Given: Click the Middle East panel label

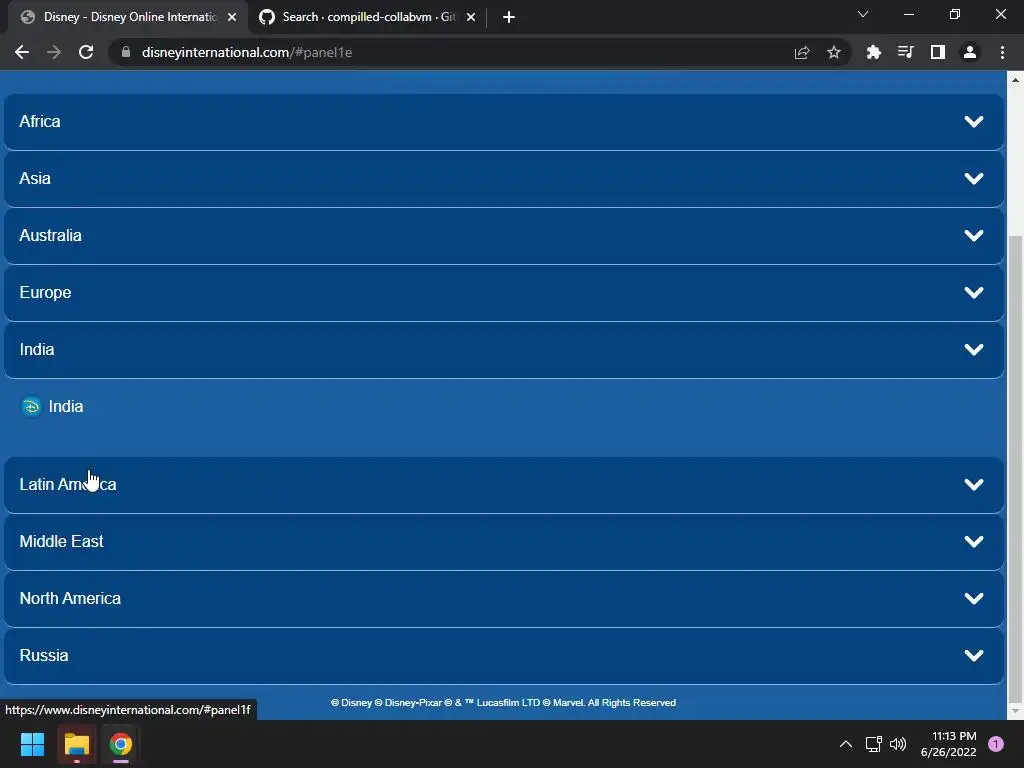Looking at the screenshot, I should point(61,541).
